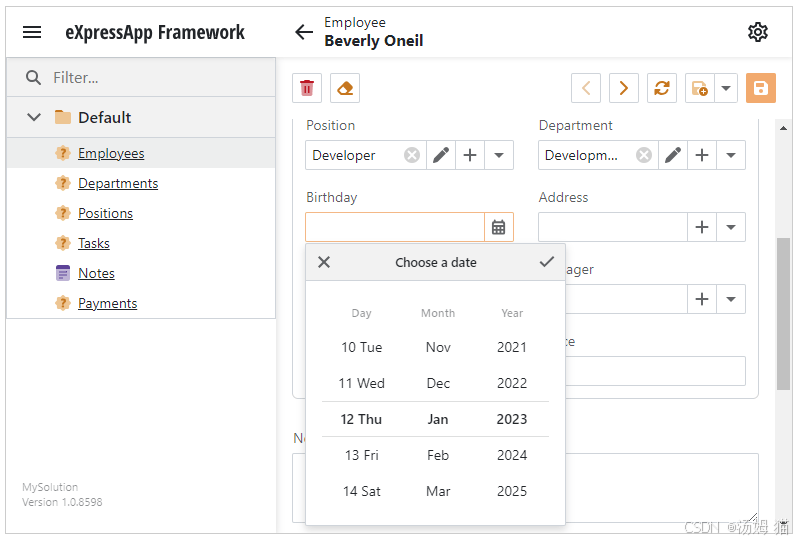
Task: Select year 2024 in date roller
Action: tap(511, 455)
